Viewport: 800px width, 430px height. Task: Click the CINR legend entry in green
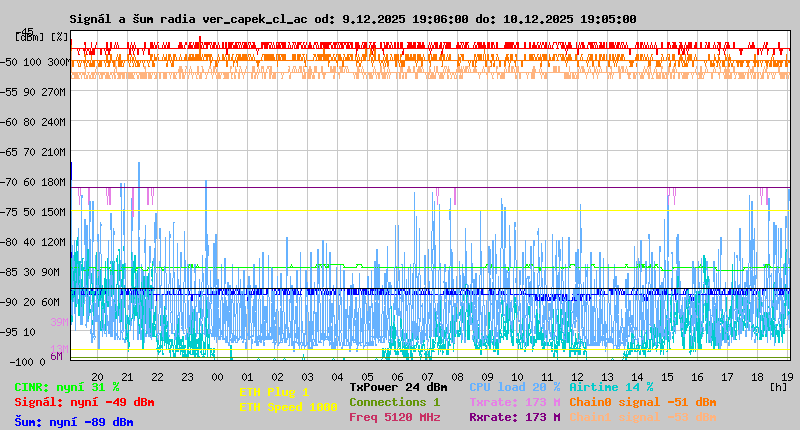[x=67, y=387]
